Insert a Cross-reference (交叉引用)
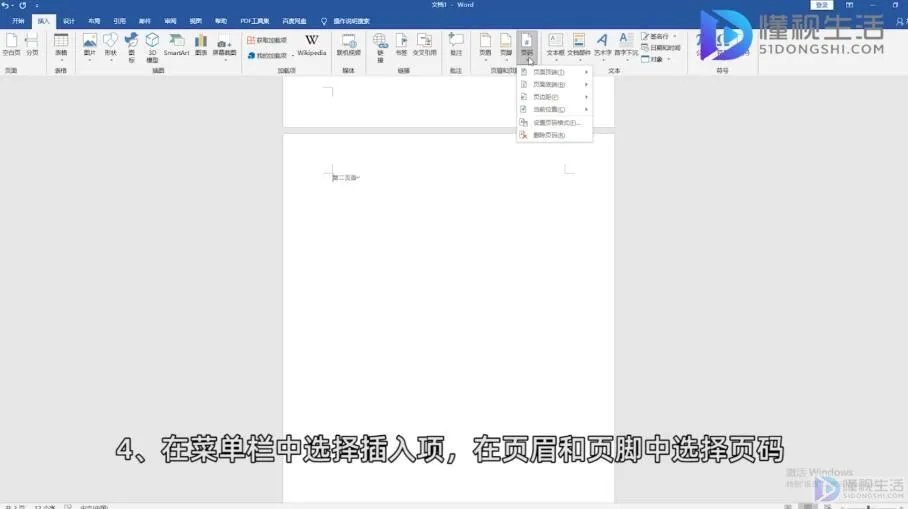908x509 pixels. (x=424, y=45)
